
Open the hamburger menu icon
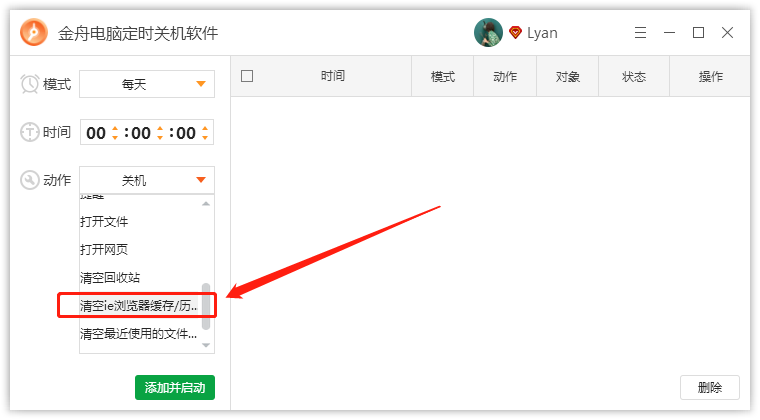[640, 32]
